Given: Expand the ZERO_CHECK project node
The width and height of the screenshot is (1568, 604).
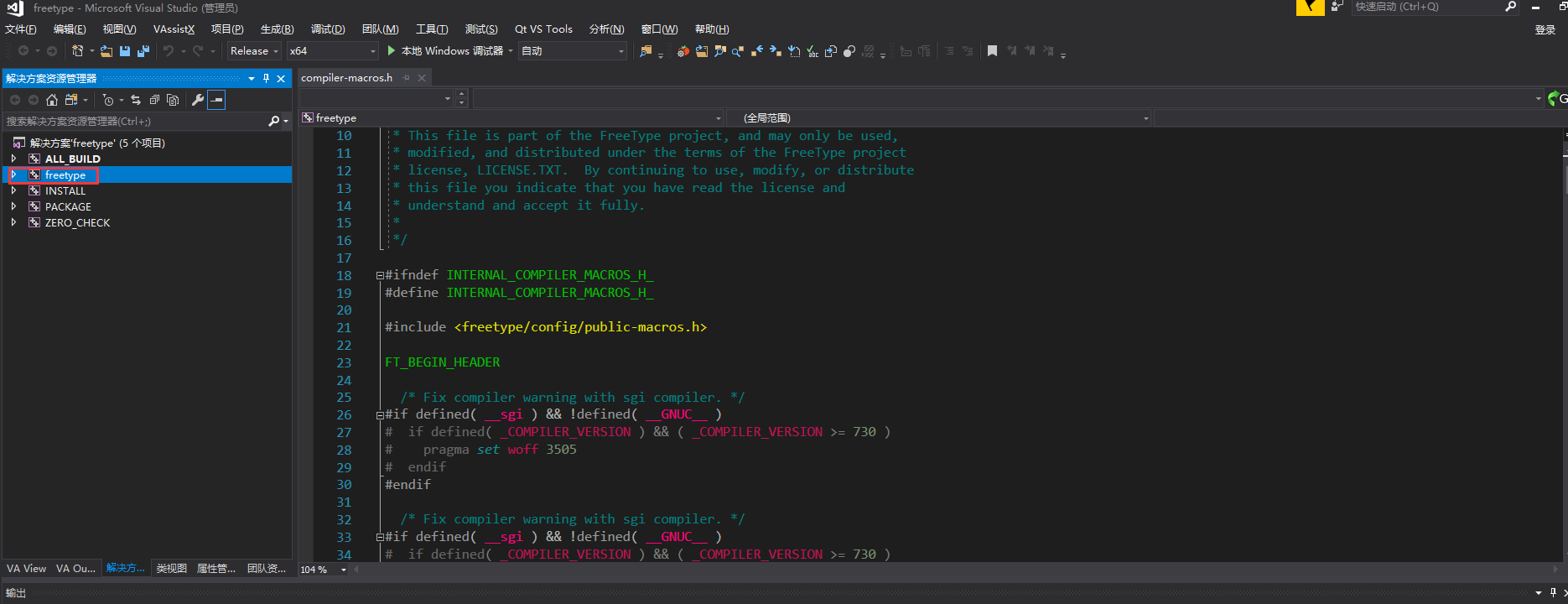Looking at the screenshot, I should [x=14, y=222].
